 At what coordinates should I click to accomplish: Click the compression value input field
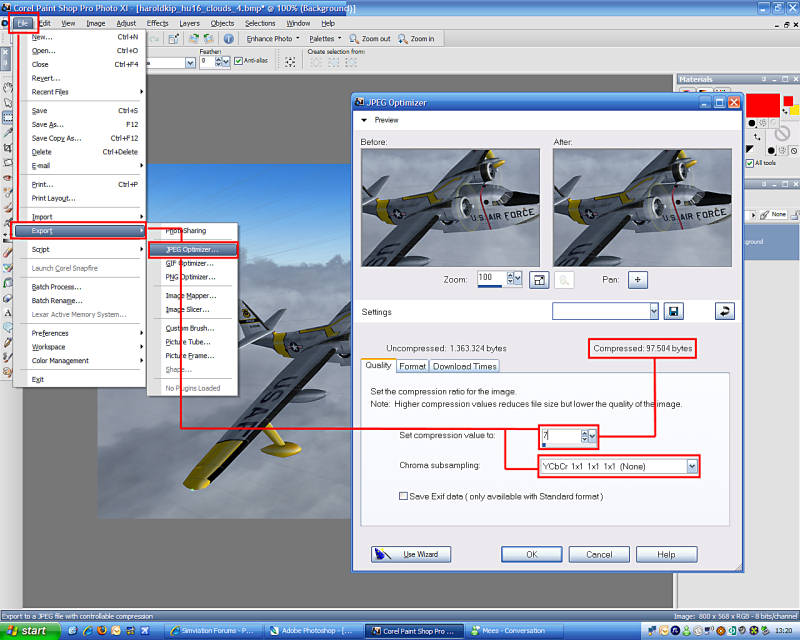point(561,436)
